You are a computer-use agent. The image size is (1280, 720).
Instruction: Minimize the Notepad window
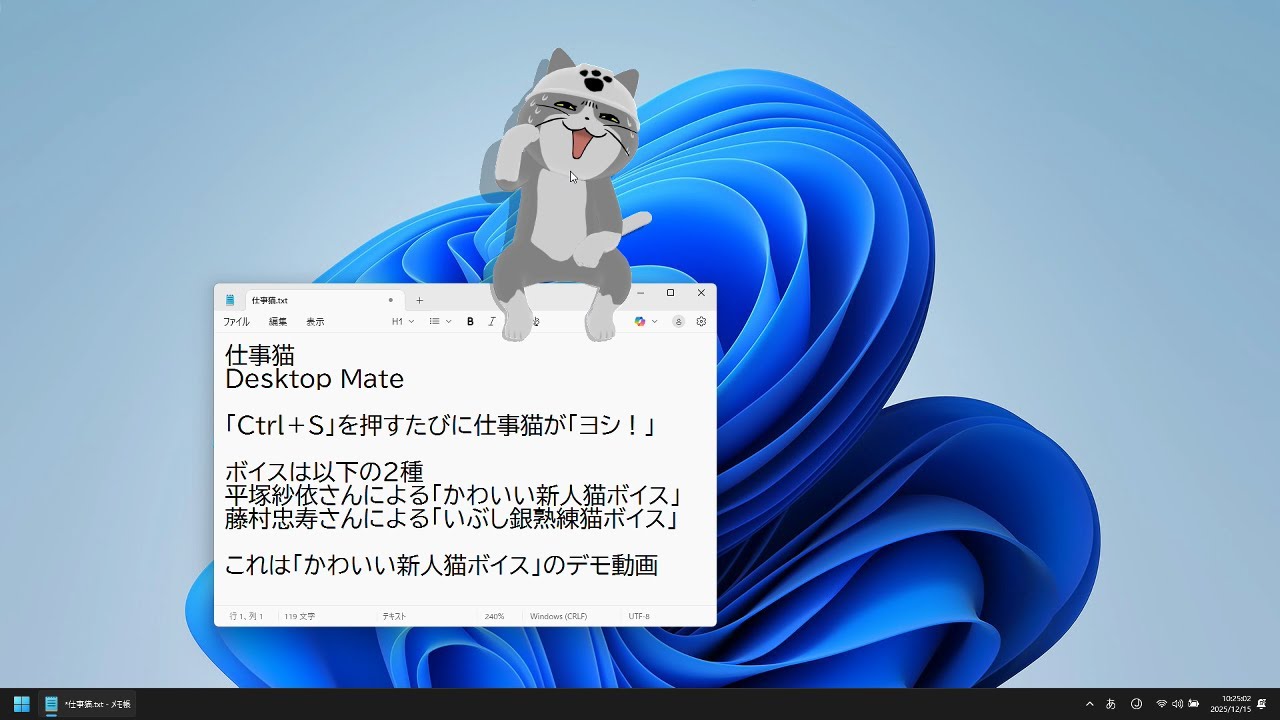(x=641, y=293)
